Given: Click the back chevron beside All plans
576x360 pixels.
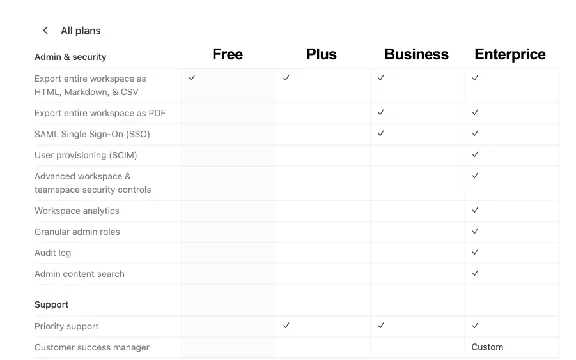Looking at the screenshot, I should pos(45,30).
